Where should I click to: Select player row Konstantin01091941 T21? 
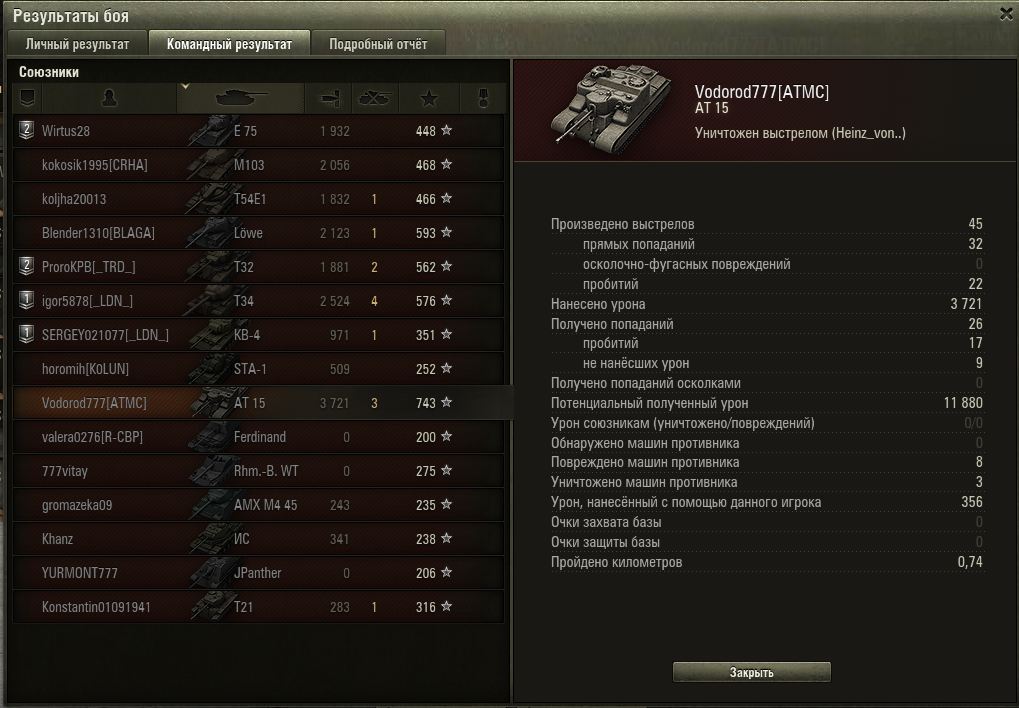pos(259,607)
